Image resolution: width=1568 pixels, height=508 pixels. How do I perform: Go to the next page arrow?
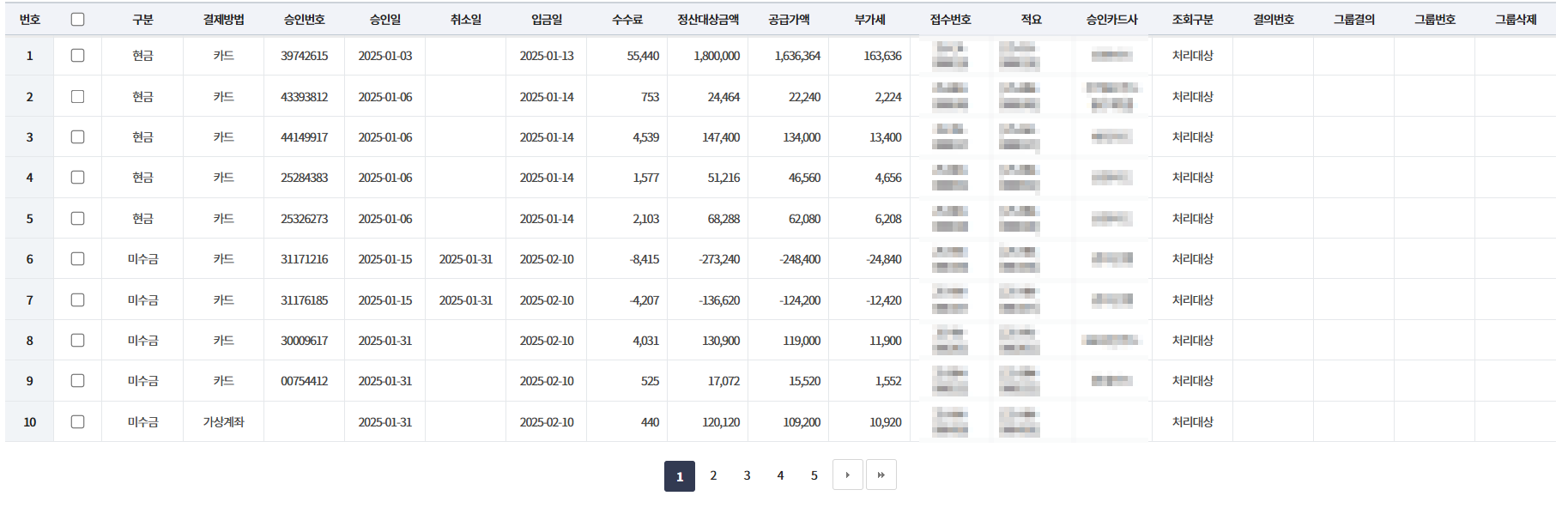847,475
